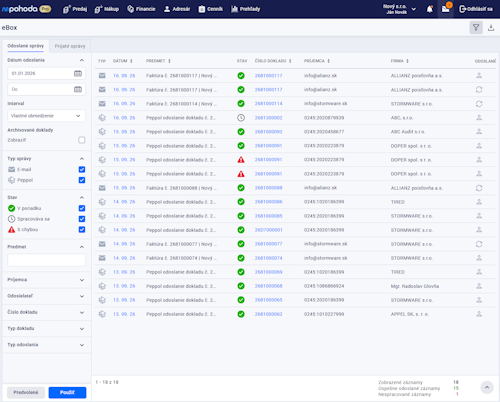Click resend icon for invoice 2681000114 row
Screen dimensions: 500x402
pos(479,104)
